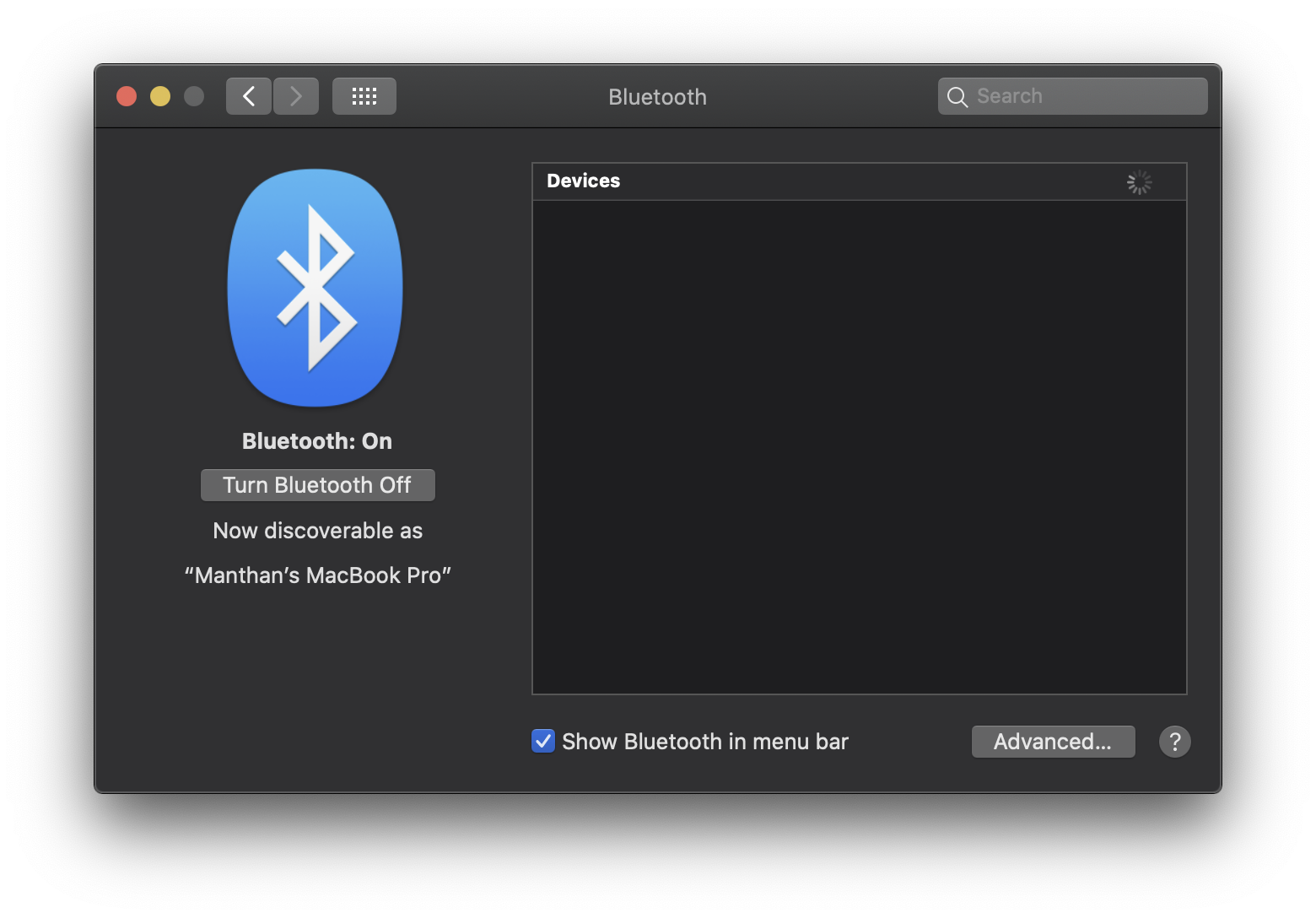1316x918 pixels.
Task: Open the Show All preferences grid icon
Action: [x=364, y=95]
